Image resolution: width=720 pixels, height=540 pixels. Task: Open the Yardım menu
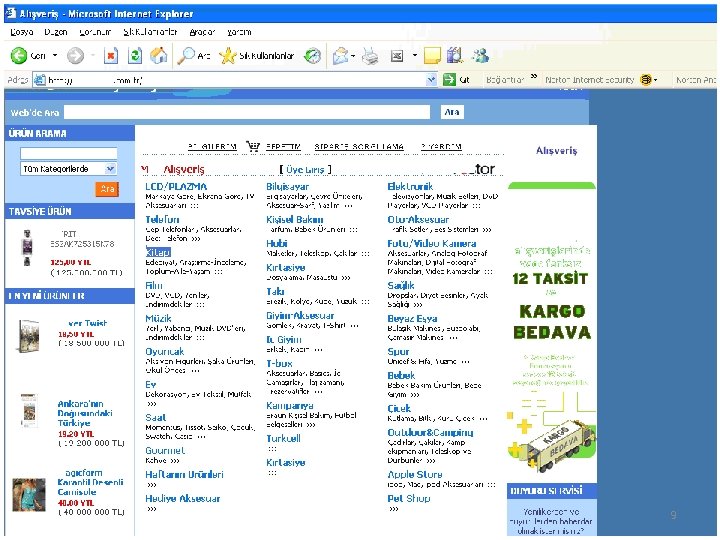239,32
